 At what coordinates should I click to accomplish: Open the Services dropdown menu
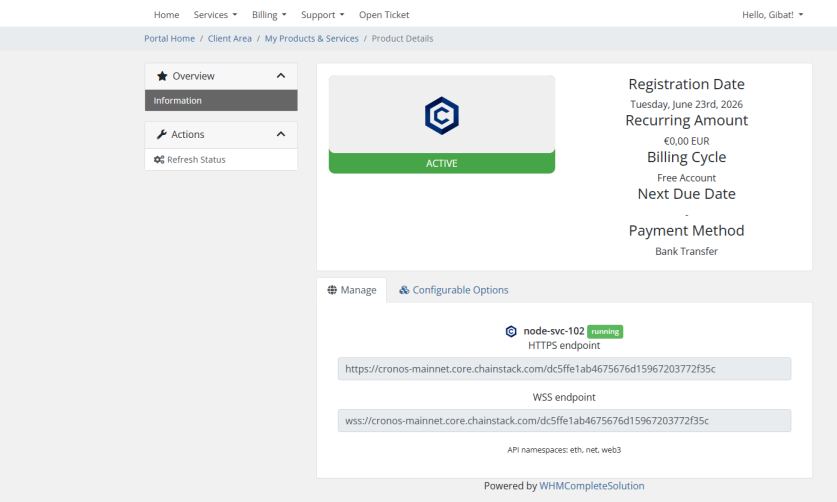[x=215, y=15]
